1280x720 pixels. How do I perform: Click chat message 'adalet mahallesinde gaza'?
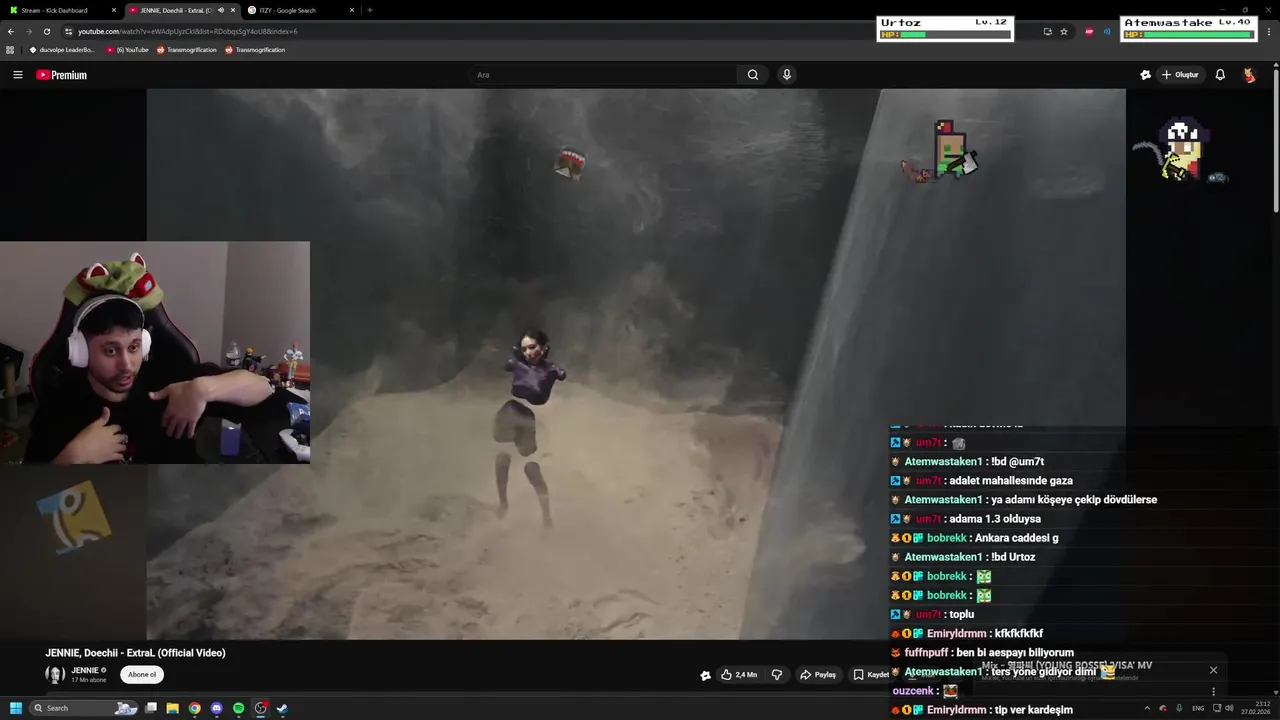click(1011, 481)
